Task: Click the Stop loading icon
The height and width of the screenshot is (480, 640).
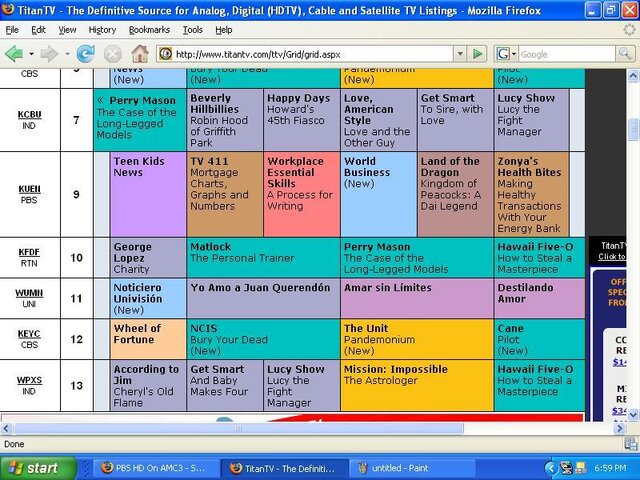Action: pos(113,54)
